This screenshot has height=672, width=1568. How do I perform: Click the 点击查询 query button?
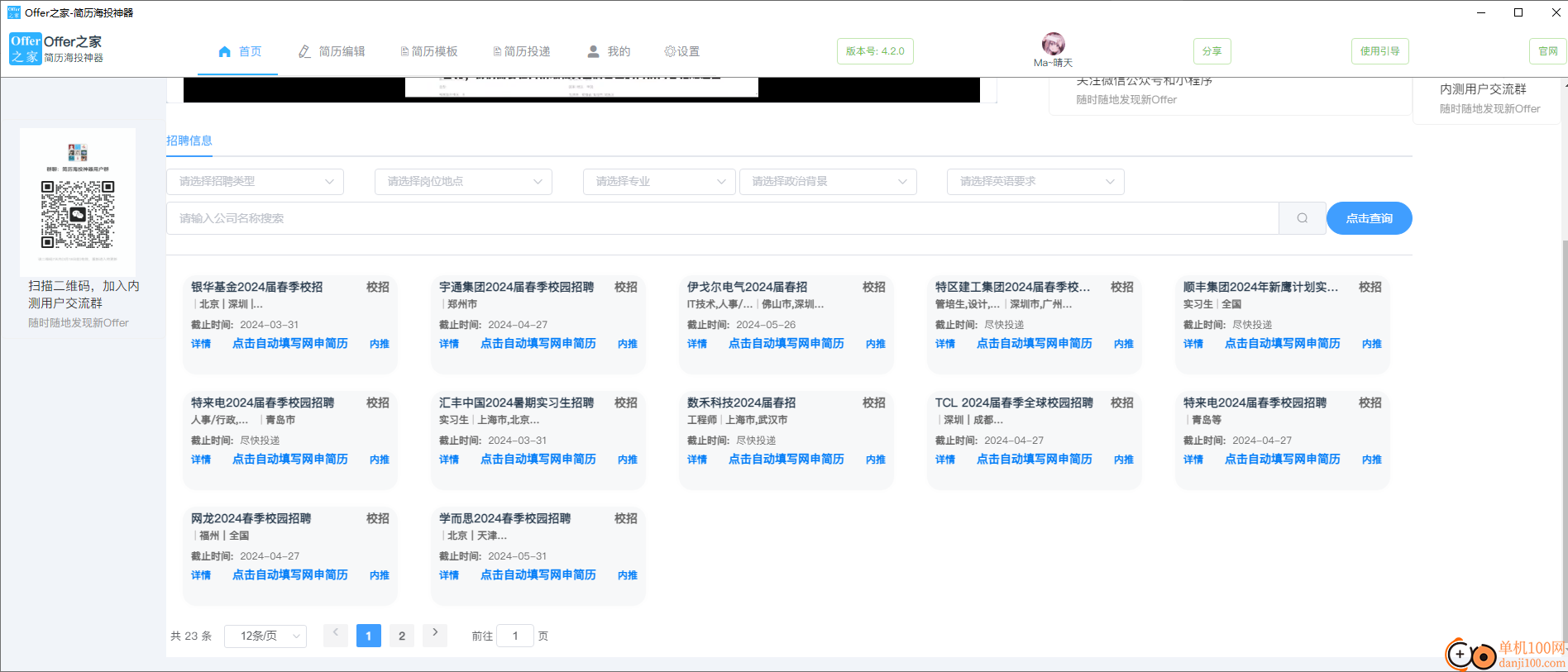tap(1369, 218)
